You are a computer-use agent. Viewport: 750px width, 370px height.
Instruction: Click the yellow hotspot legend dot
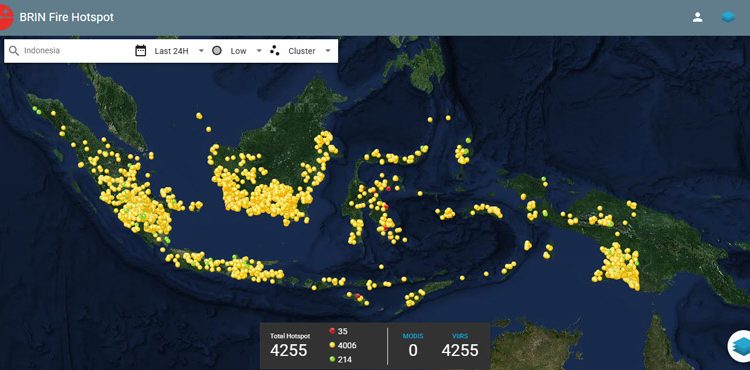pos(331,345)
